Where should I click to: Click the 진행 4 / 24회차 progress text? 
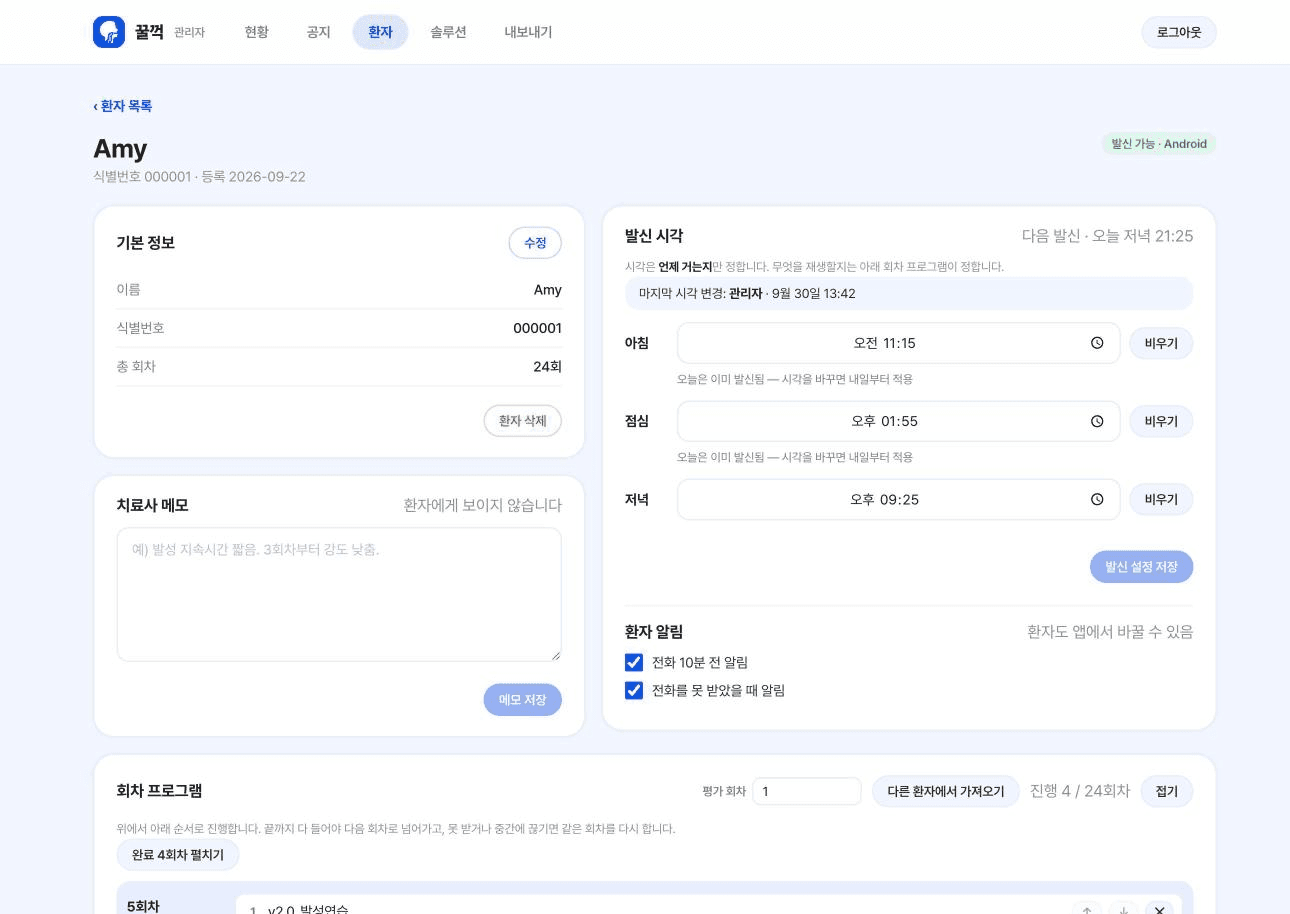click(x=1080, y=791)
